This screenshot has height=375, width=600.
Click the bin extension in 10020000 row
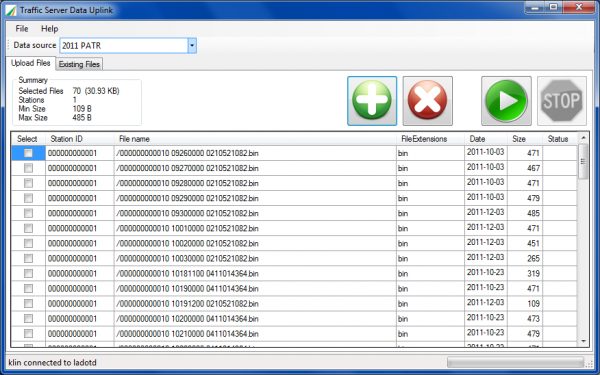pyautogui.click(x=403, y=244)
